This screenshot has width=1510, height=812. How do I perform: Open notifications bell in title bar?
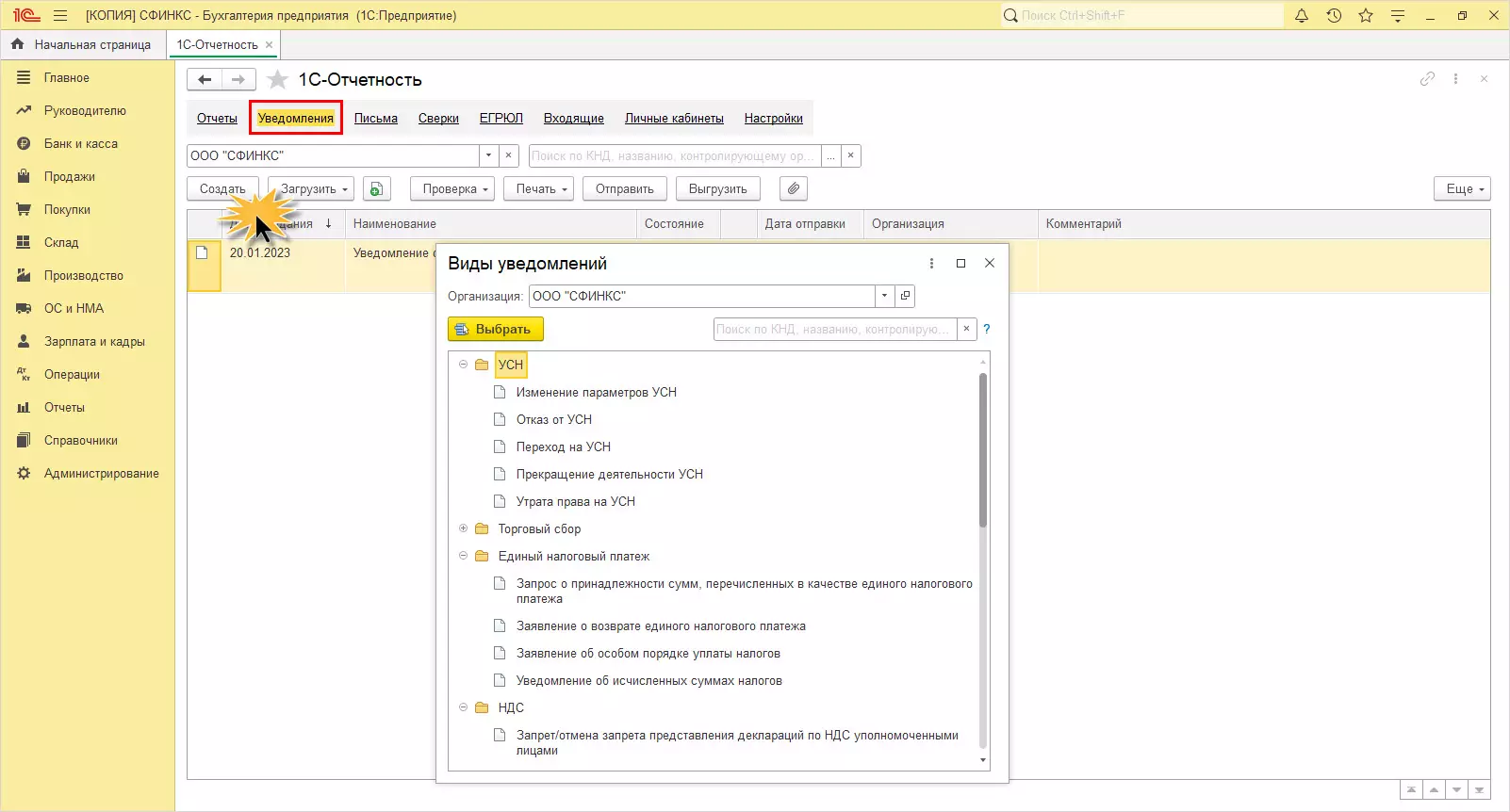coord(1302,15)
